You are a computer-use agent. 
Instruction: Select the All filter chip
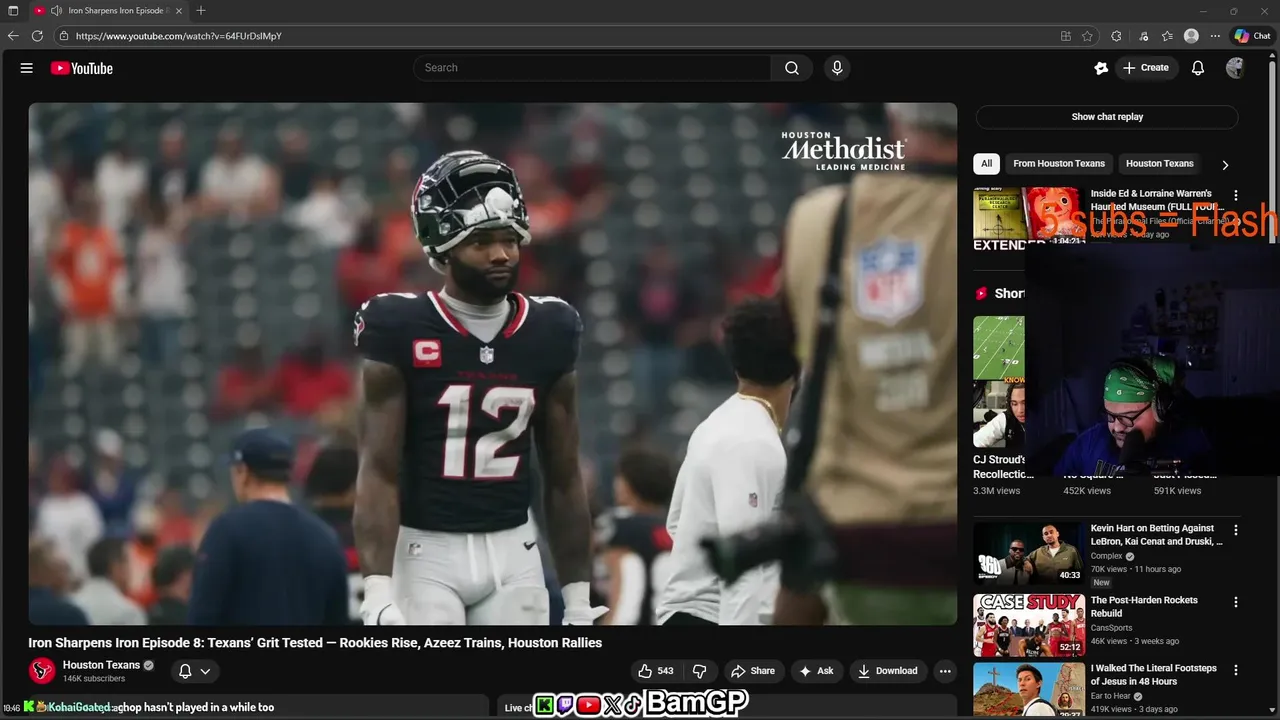[x=986, y=164]
